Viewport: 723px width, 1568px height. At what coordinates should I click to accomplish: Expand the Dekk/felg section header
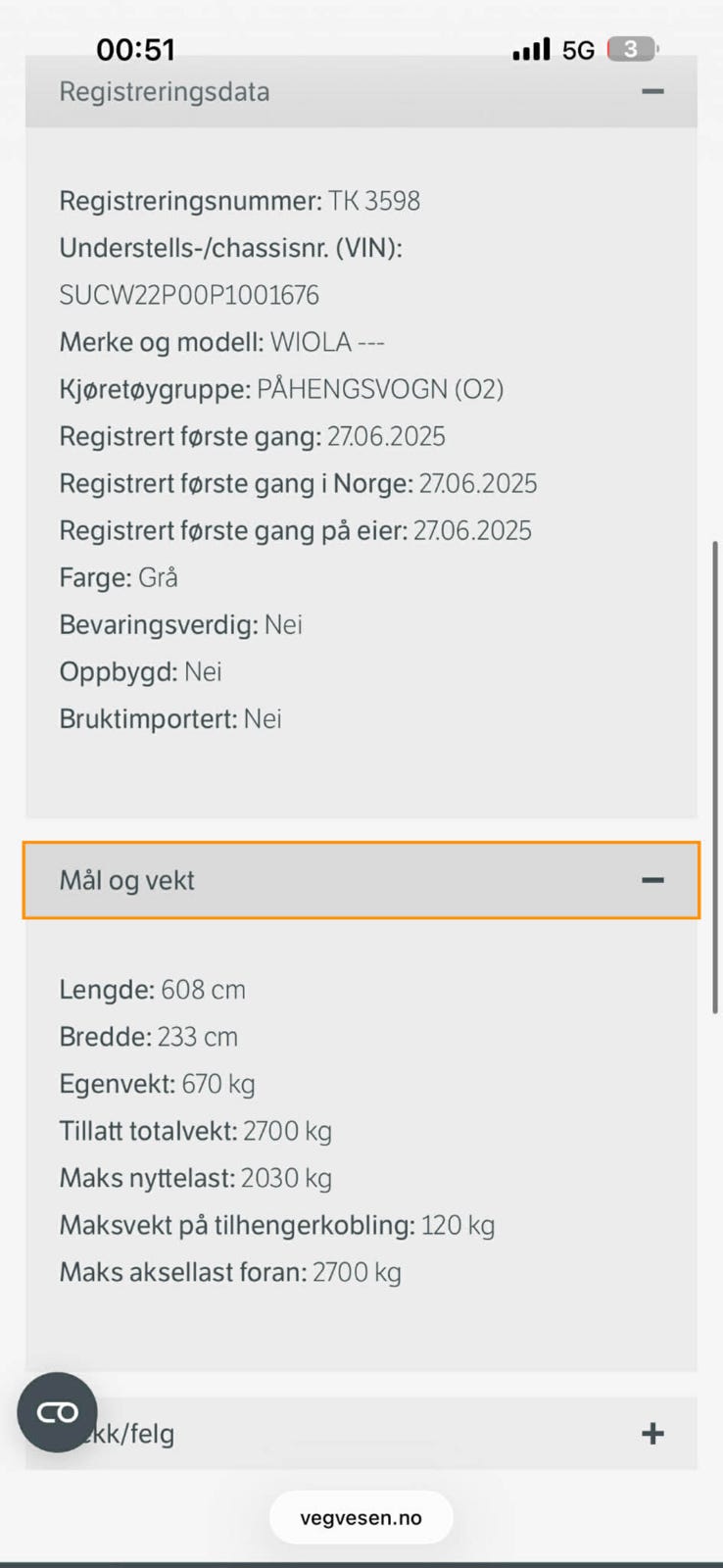pos(361,1434)
